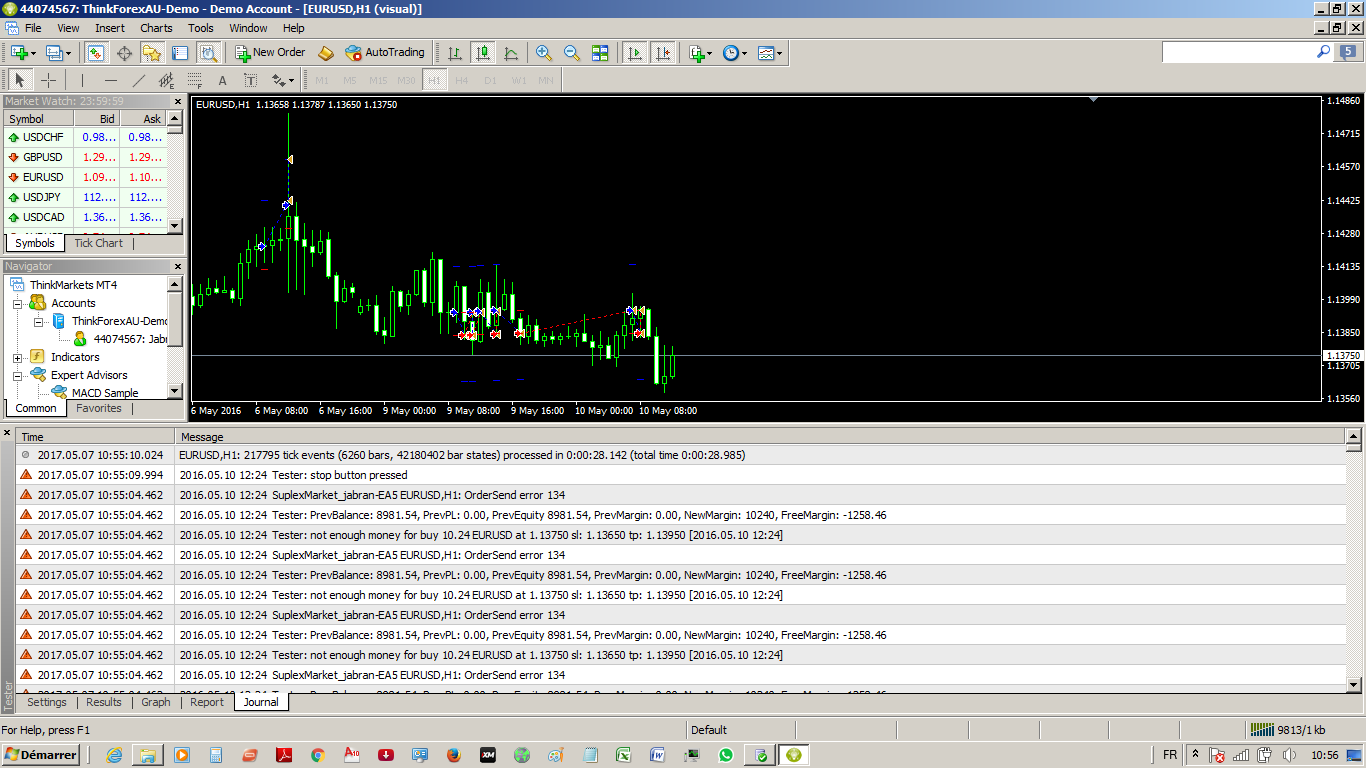This screenshot has height=768, width=1366.
Task: Open the Charts menu
Action: click(156, 28)
